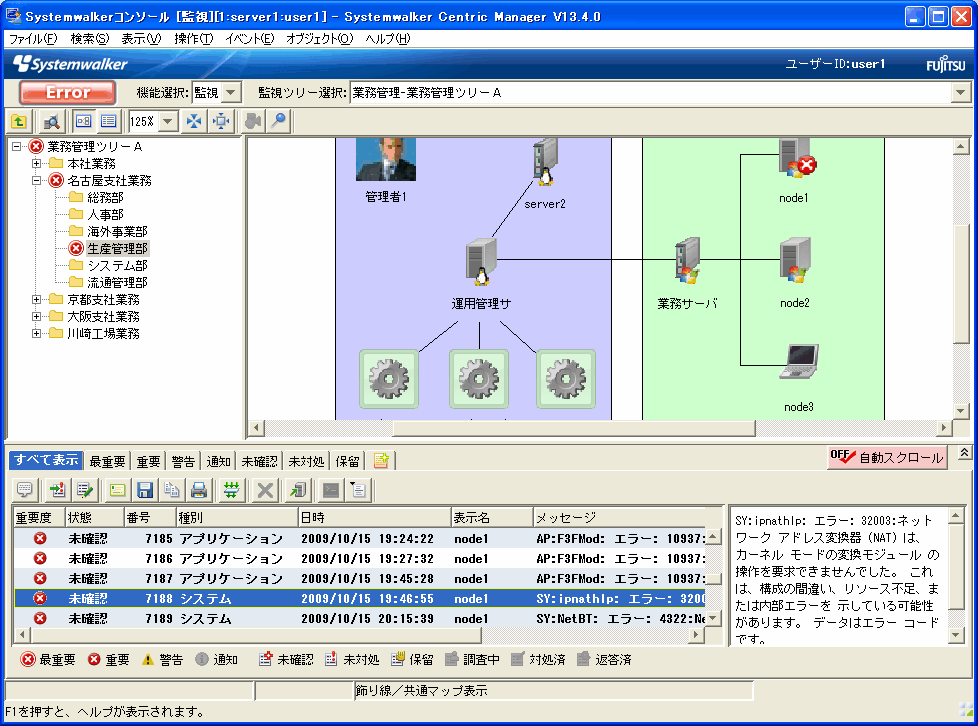This screenshot has height=726, width=978.
Task: Click the green arrows filter icon
Action: coord(231,490)
